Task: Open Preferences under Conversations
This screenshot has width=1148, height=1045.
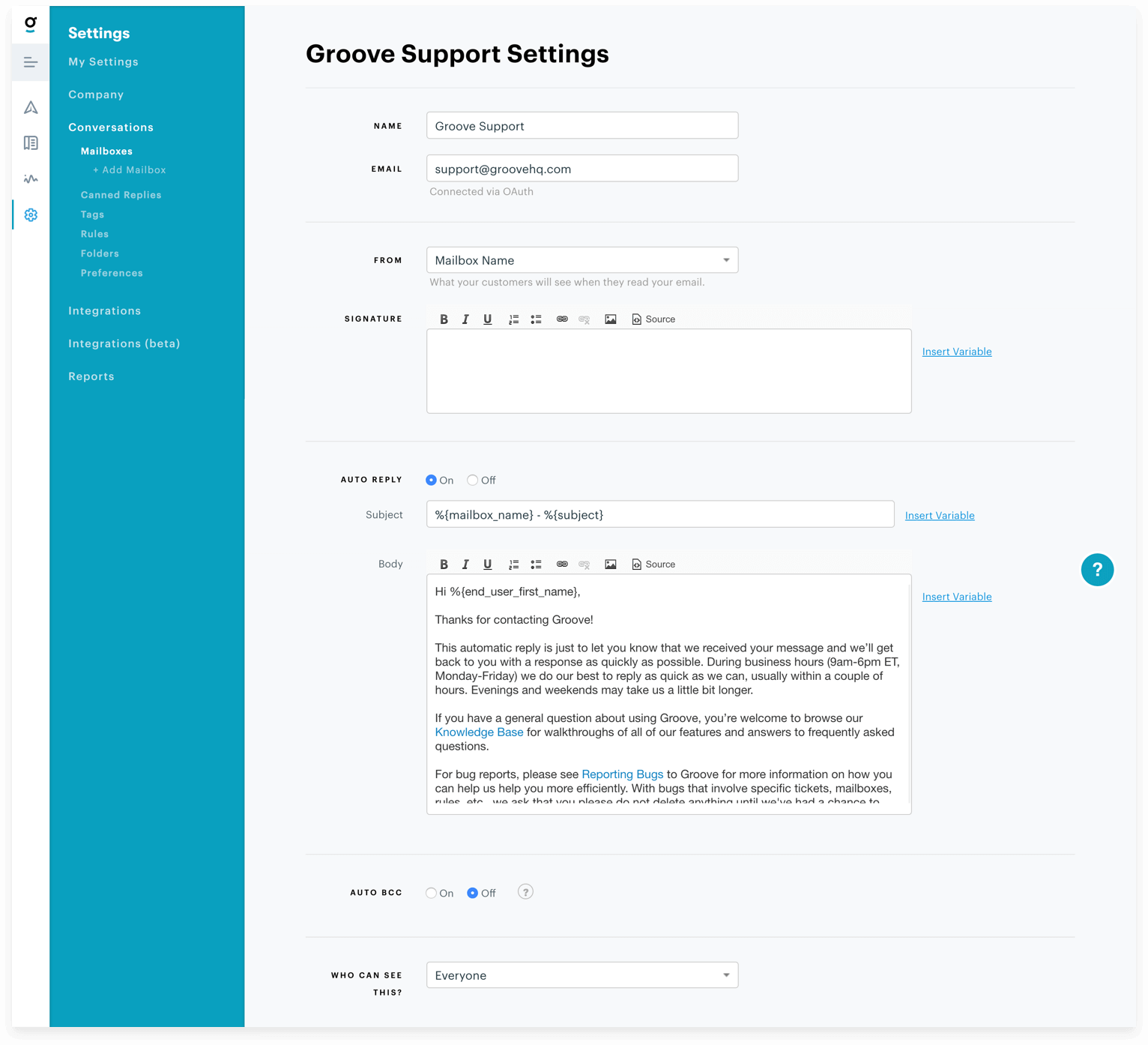Action: (112, 273)
